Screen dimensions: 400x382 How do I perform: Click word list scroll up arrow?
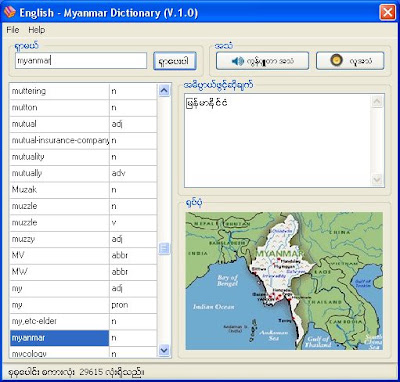(164, 90)
